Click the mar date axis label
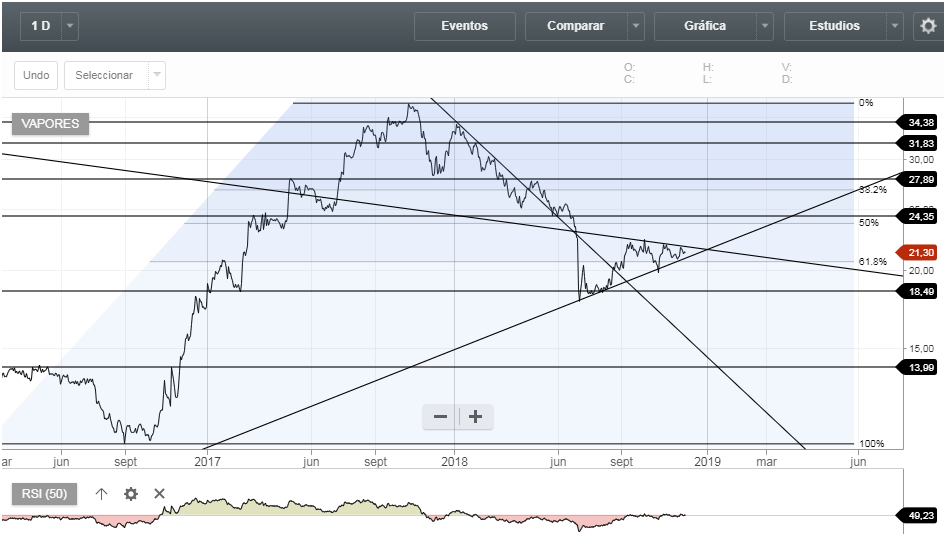The image size is (944, 534). [x=766, y=462]
